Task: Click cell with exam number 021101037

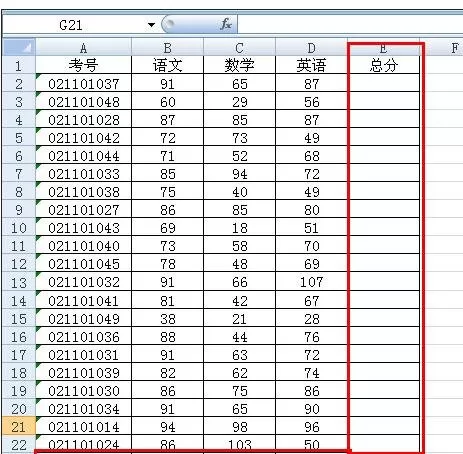Action: pos(84,83)
